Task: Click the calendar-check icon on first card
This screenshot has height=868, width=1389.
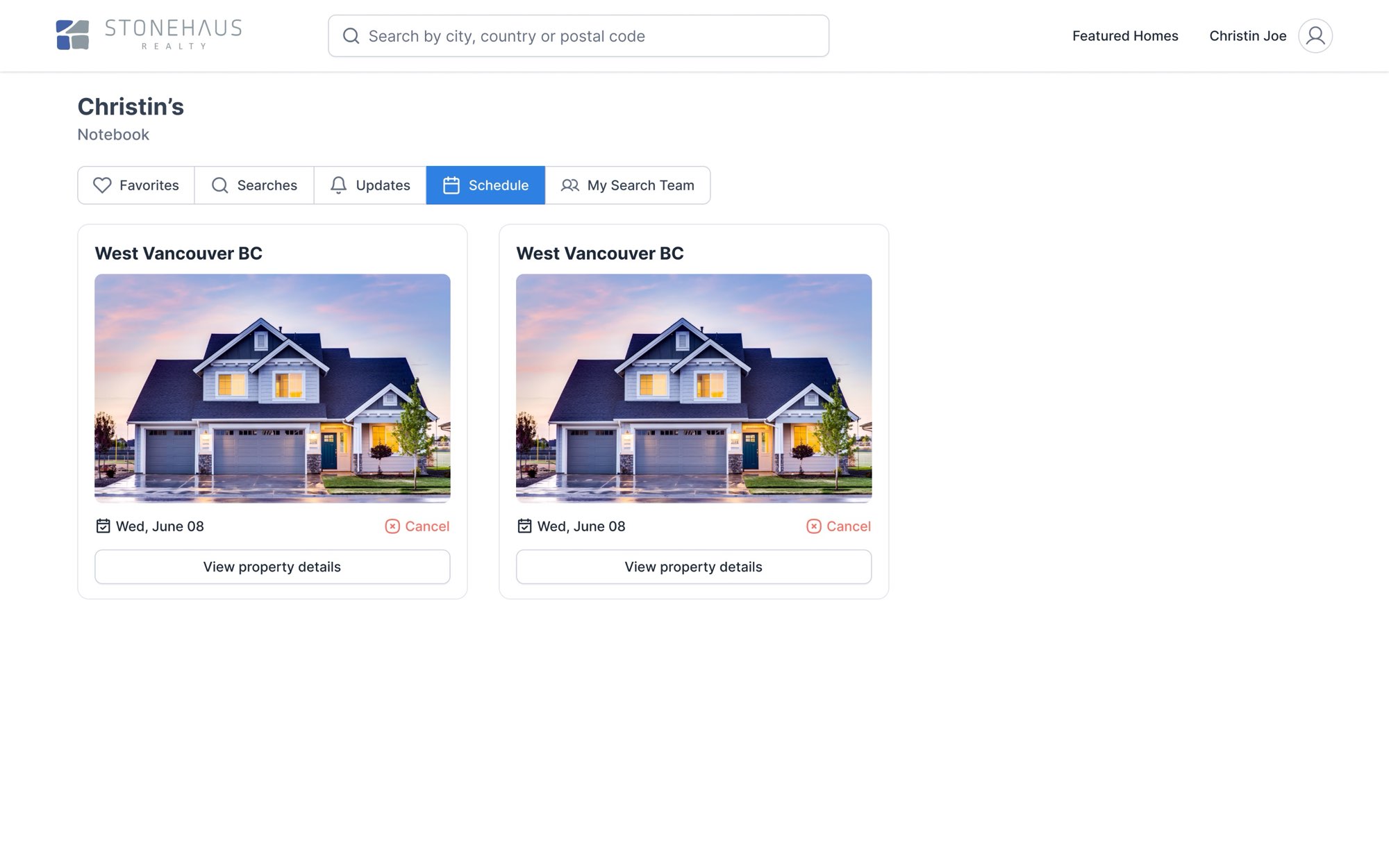Action: 103,526
